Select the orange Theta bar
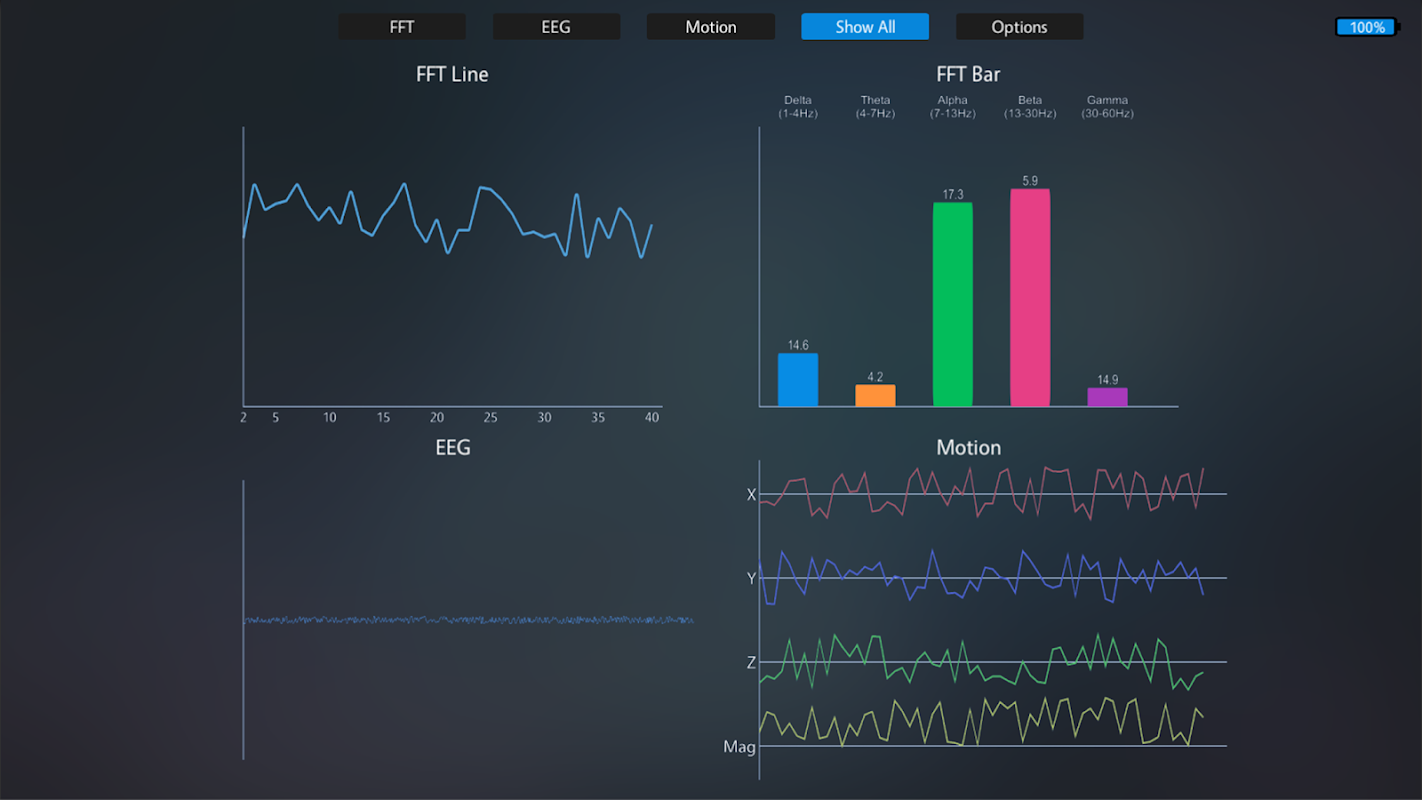 point(875,396)
